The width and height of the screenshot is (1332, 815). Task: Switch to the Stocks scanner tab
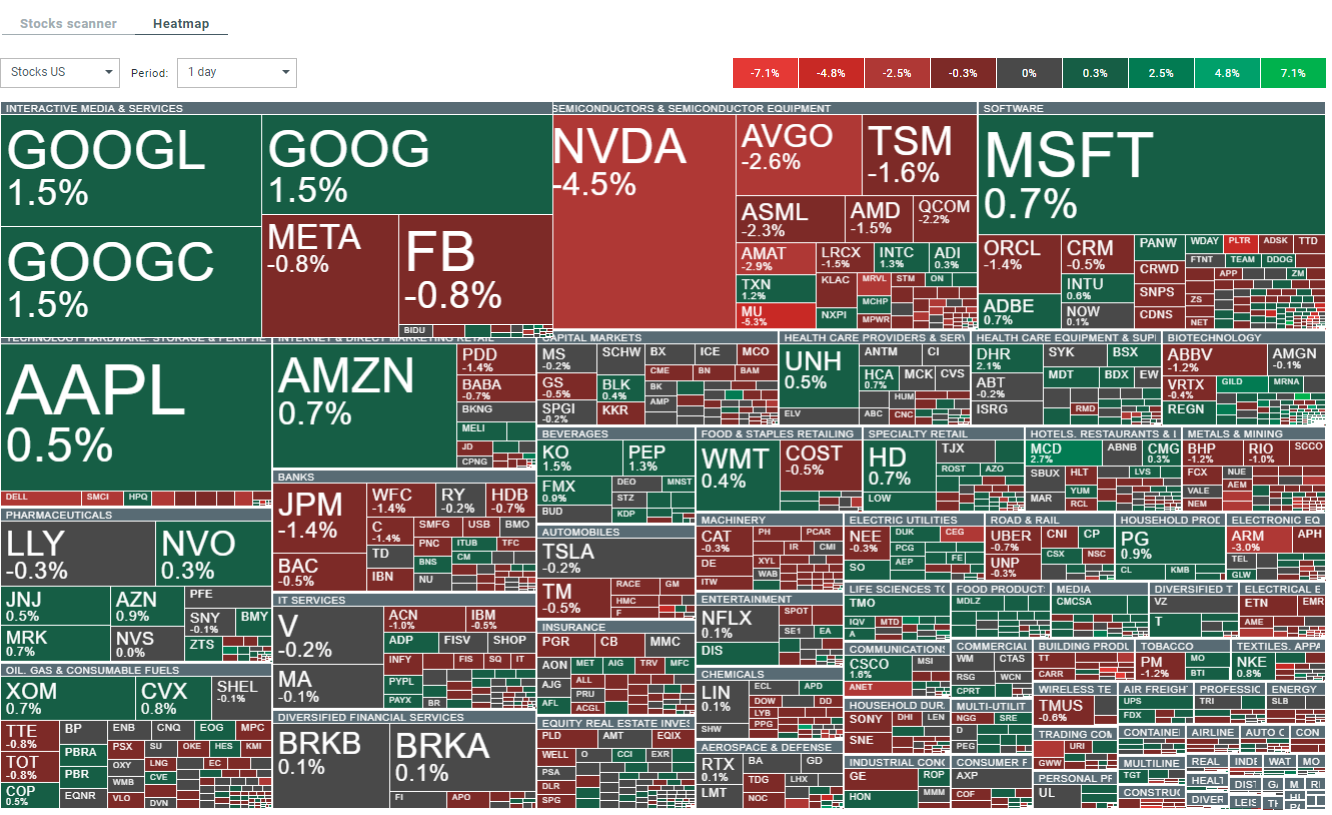point(68,23)
